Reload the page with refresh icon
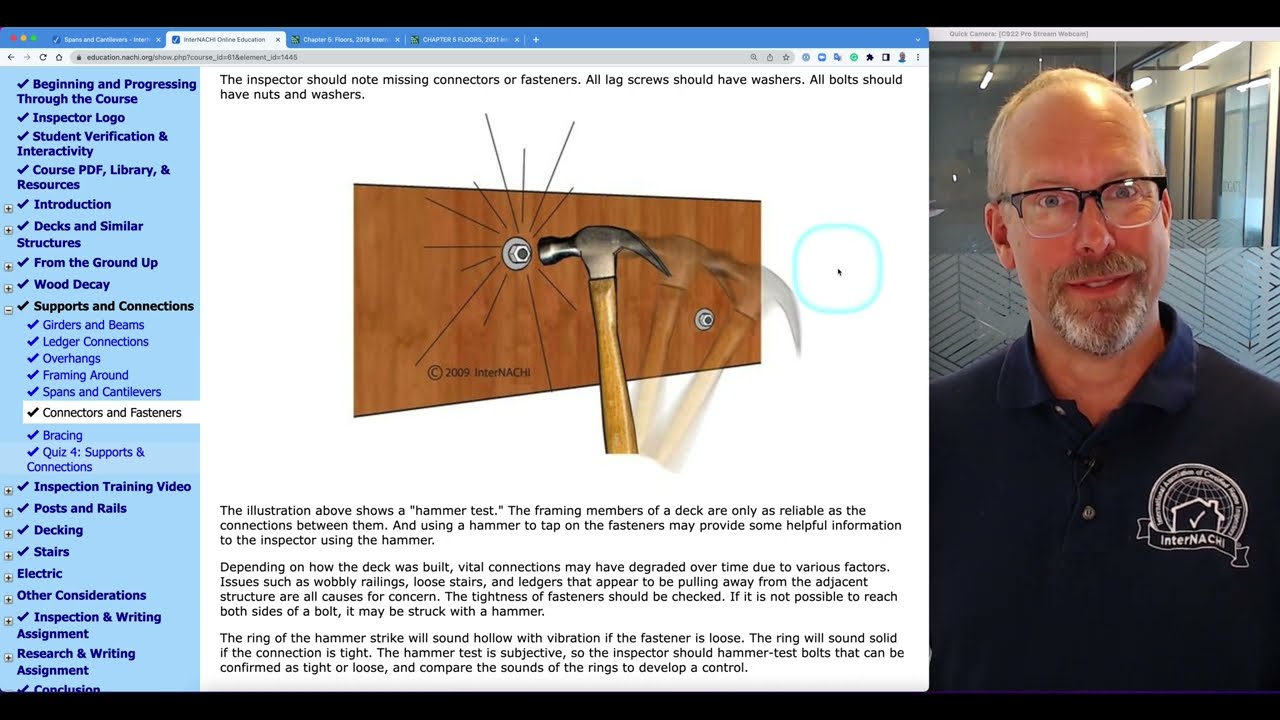1280x720 pixels. click(43, 57)
